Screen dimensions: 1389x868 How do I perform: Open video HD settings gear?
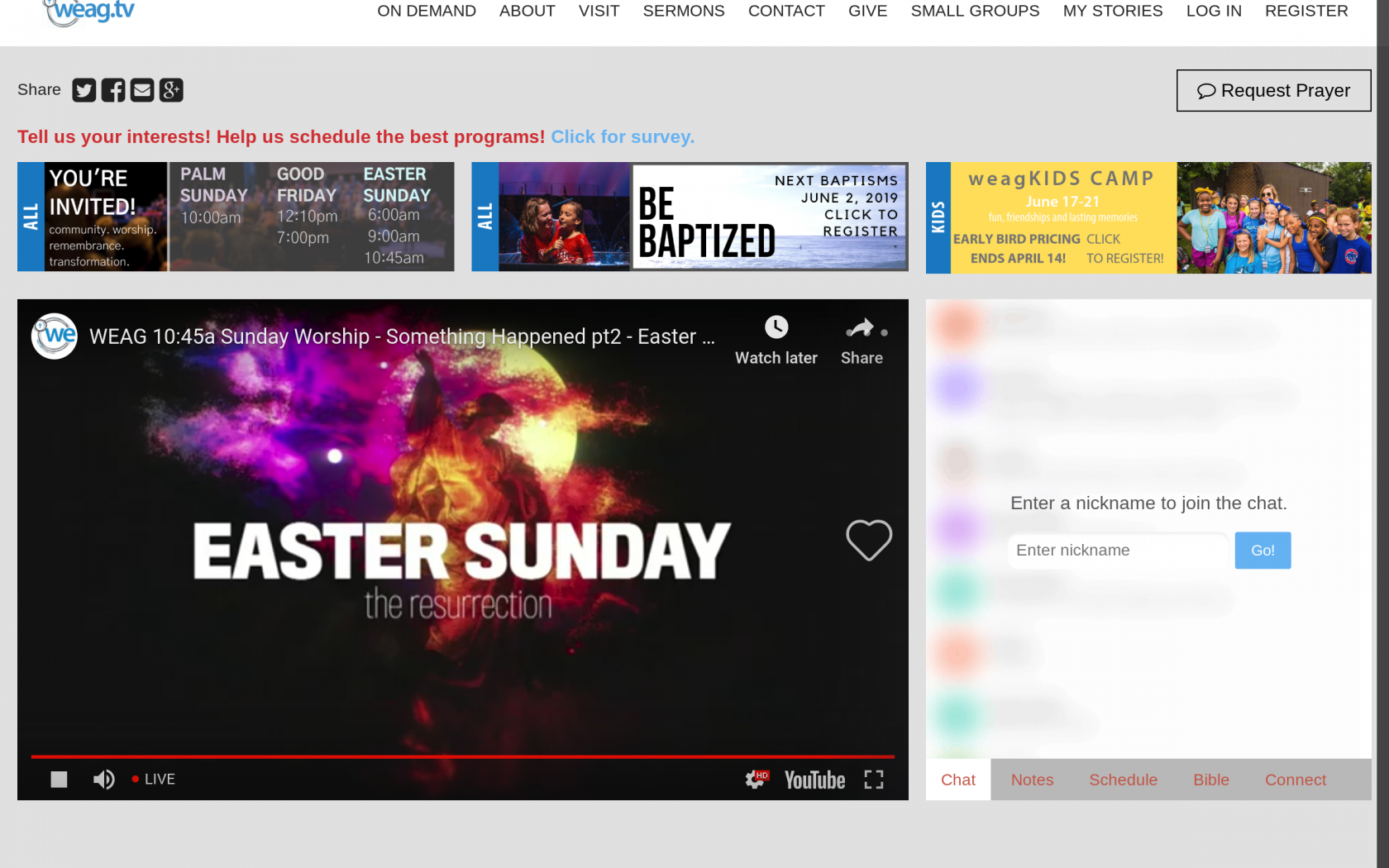coord(756,779)
